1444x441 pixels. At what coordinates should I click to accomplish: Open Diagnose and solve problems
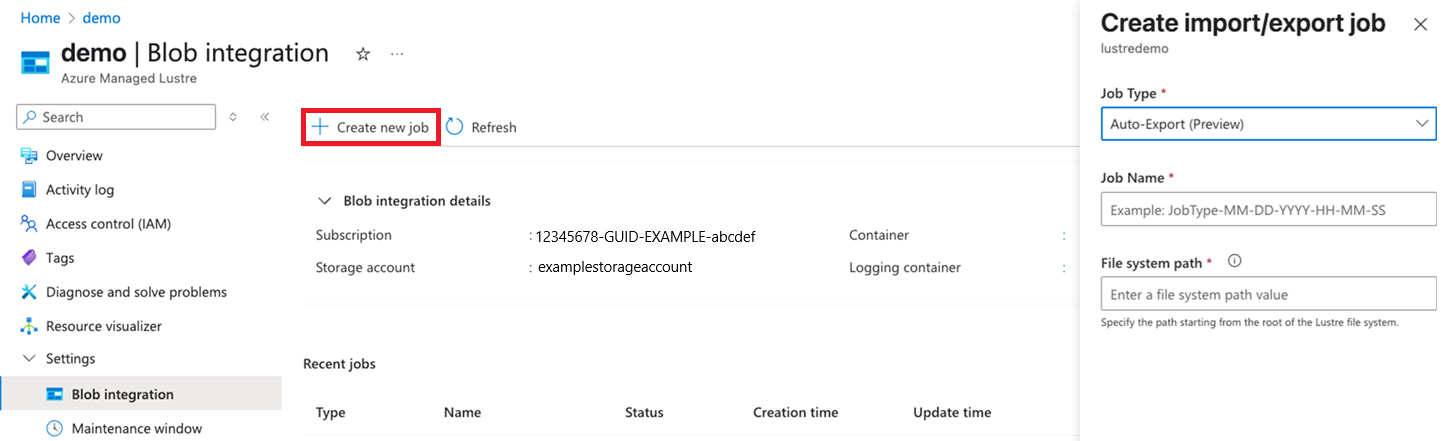(x=136, y=292)
